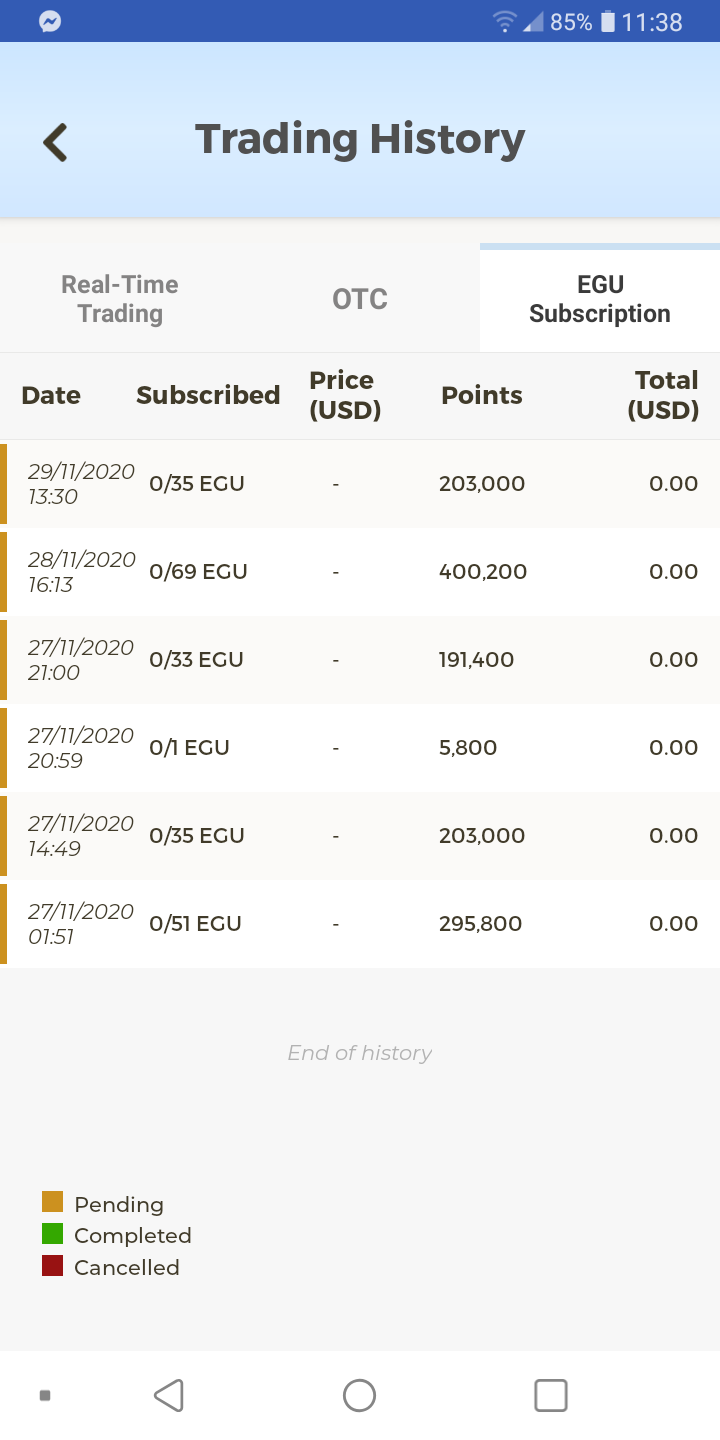Tap the small dot in navigation bar

[45, 1395]
